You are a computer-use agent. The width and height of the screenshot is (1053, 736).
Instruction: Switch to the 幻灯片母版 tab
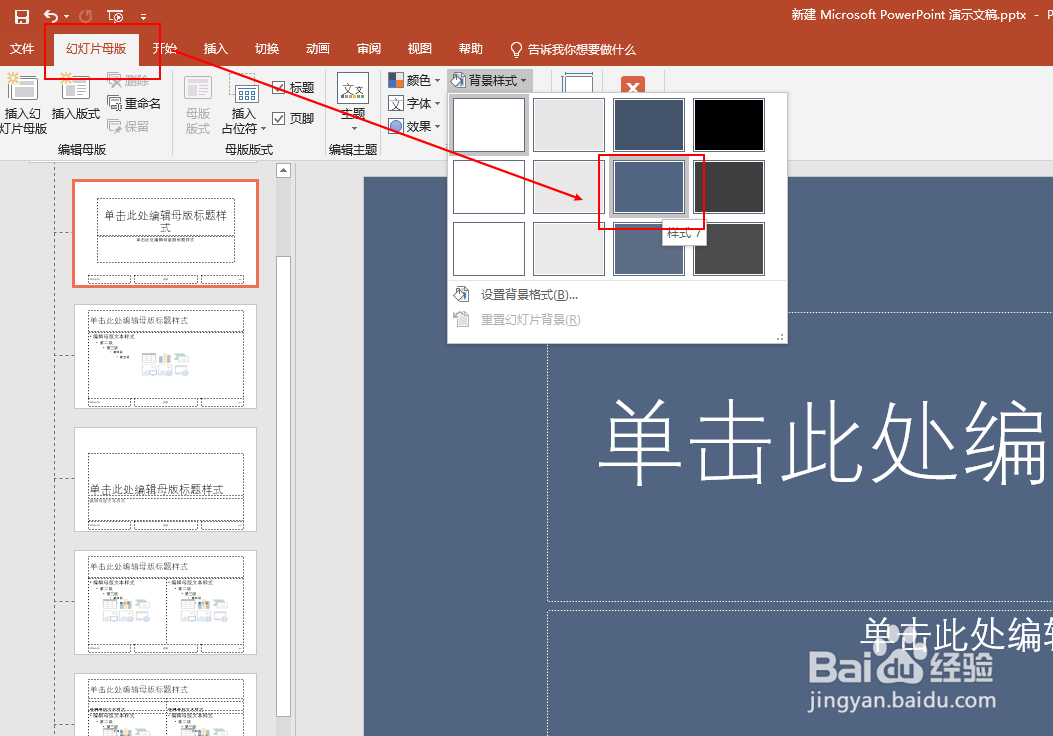(96, 48)
